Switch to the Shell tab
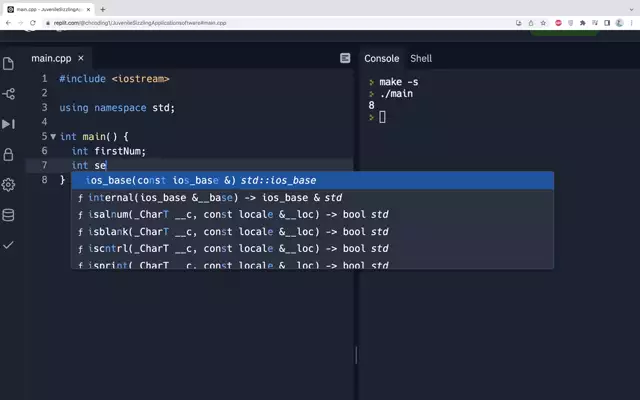Viewport: 640px width, 400px height. point(421,58)
